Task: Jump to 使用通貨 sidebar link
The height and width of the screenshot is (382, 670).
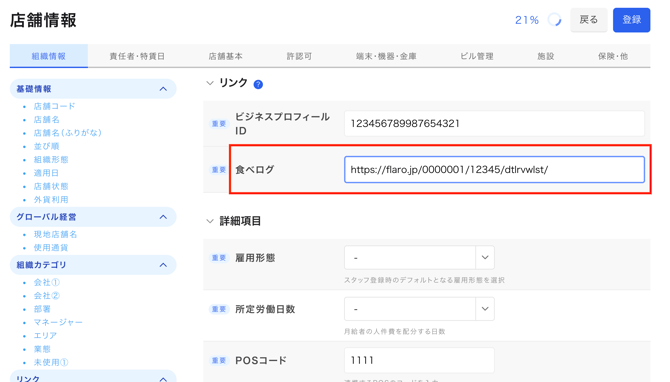Action: coord(51,247)
